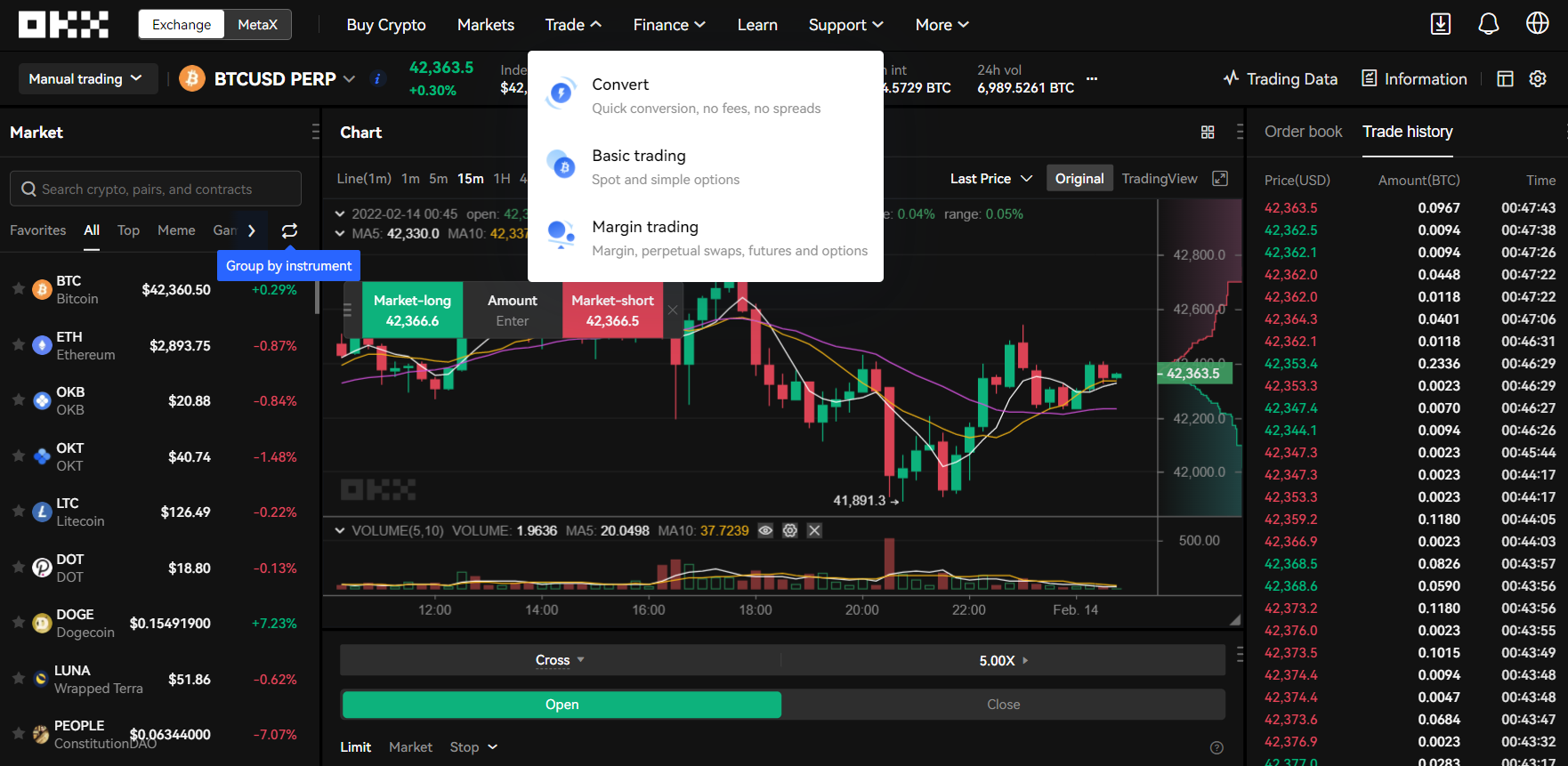The width and height of the screenshot is (1568, 766).
Task: Open Manual trading dropdown
Action: click(87, 79)
